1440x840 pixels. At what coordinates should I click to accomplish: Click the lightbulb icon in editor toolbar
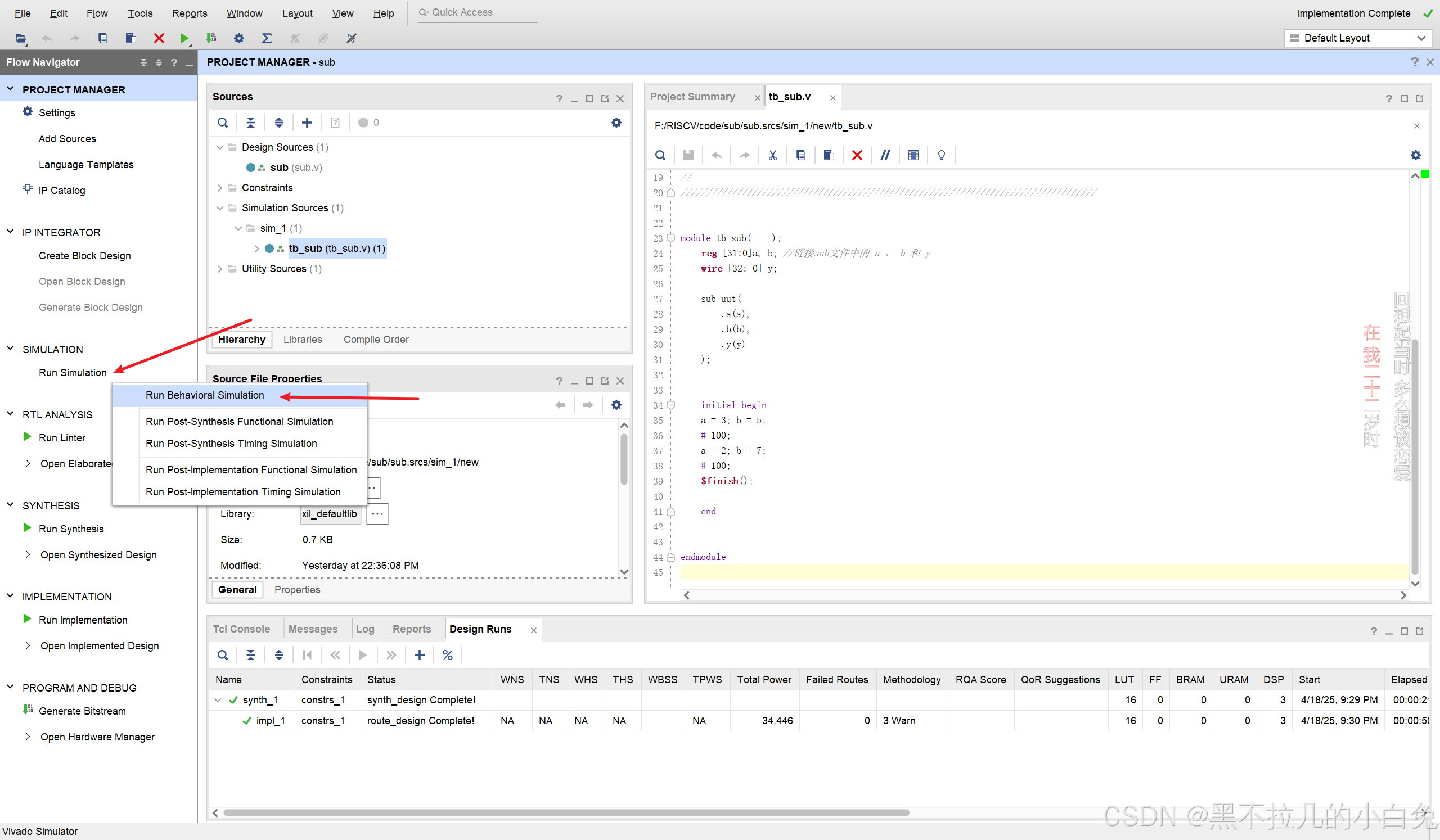coord(941,155)
